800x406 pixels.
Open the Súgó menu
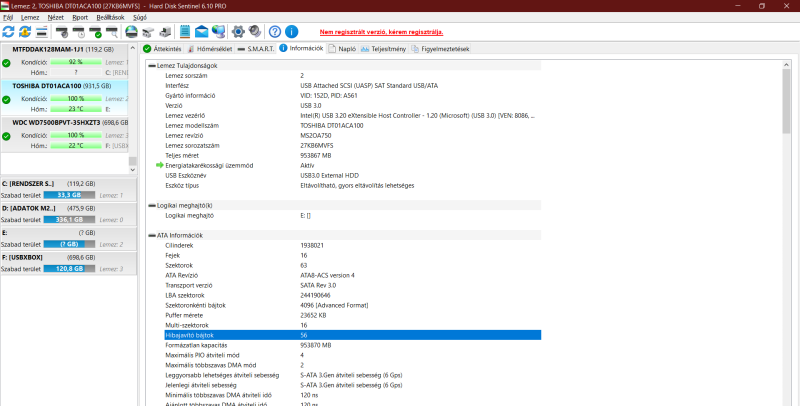pos(140,17)
